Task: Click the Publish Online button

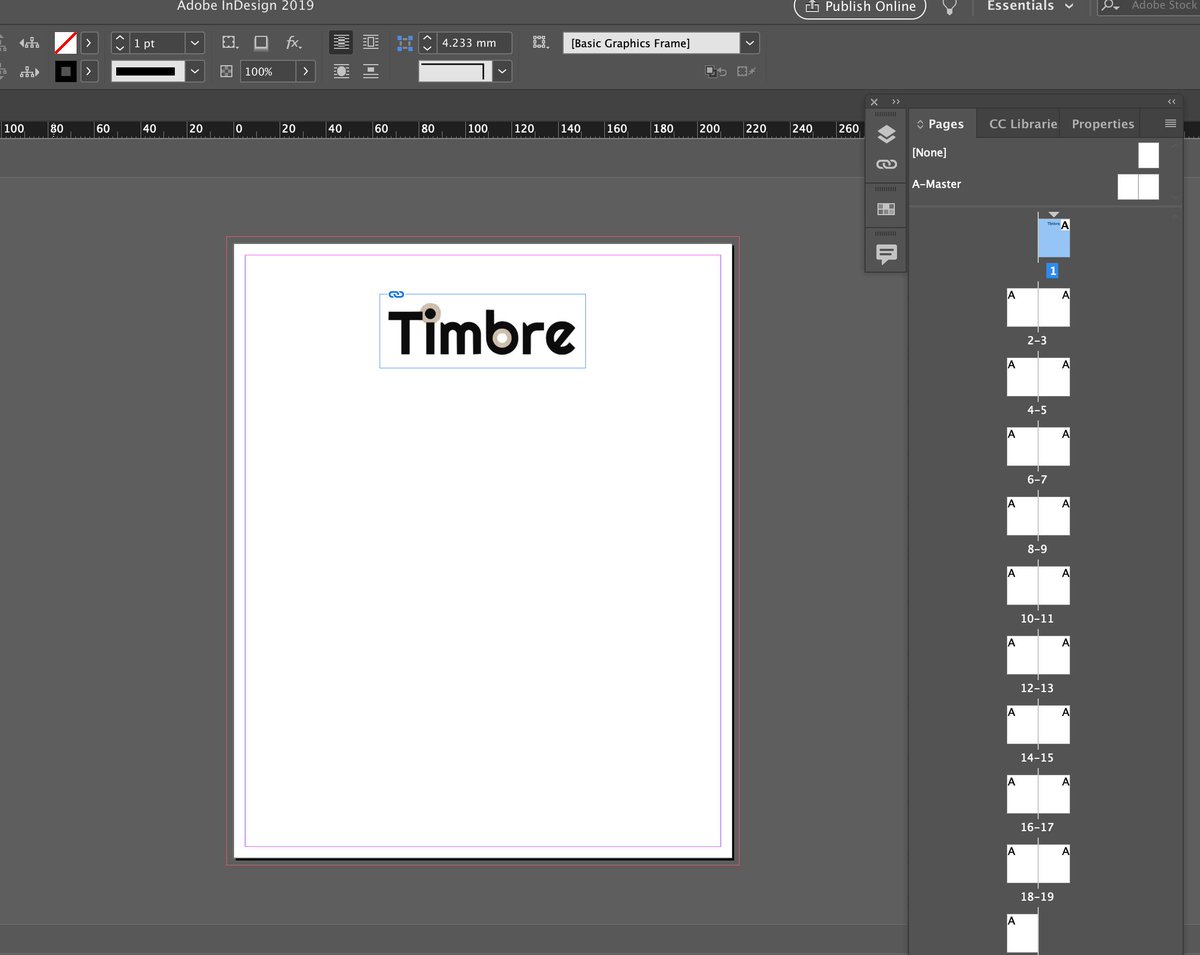Action: 860,7
